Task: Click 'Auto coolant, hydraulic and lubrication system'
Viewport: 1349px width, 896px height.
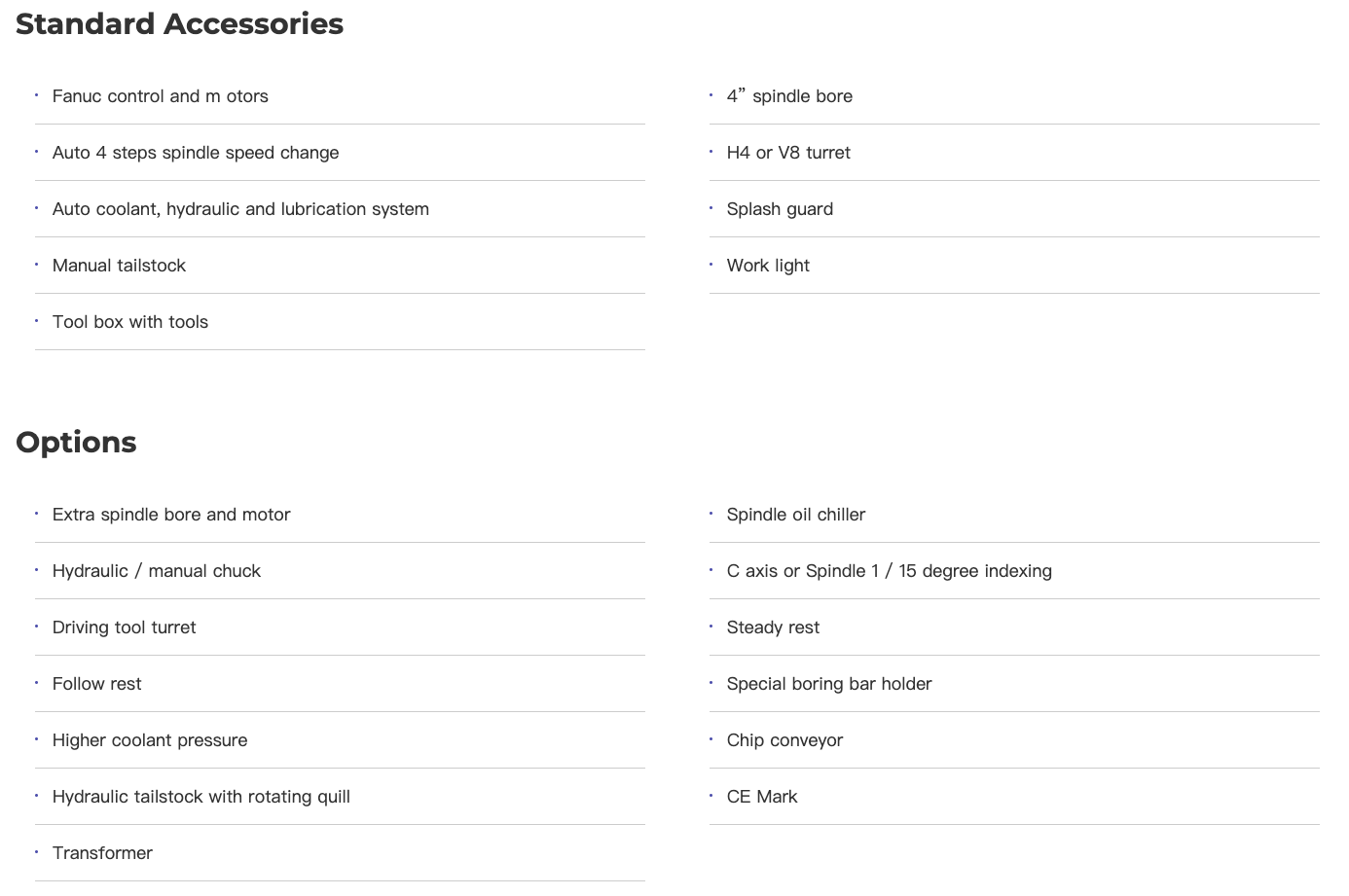Action: tap(240, 209)
